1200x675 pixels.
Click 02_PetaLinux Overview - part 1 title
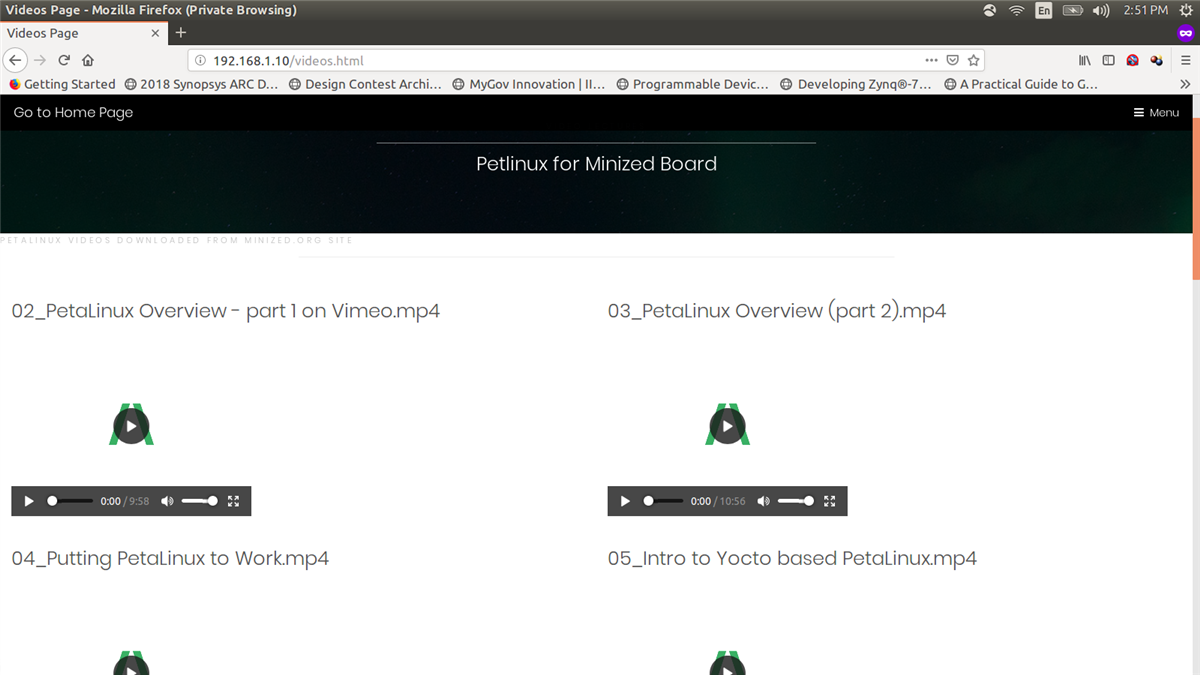tap(226, 311)
